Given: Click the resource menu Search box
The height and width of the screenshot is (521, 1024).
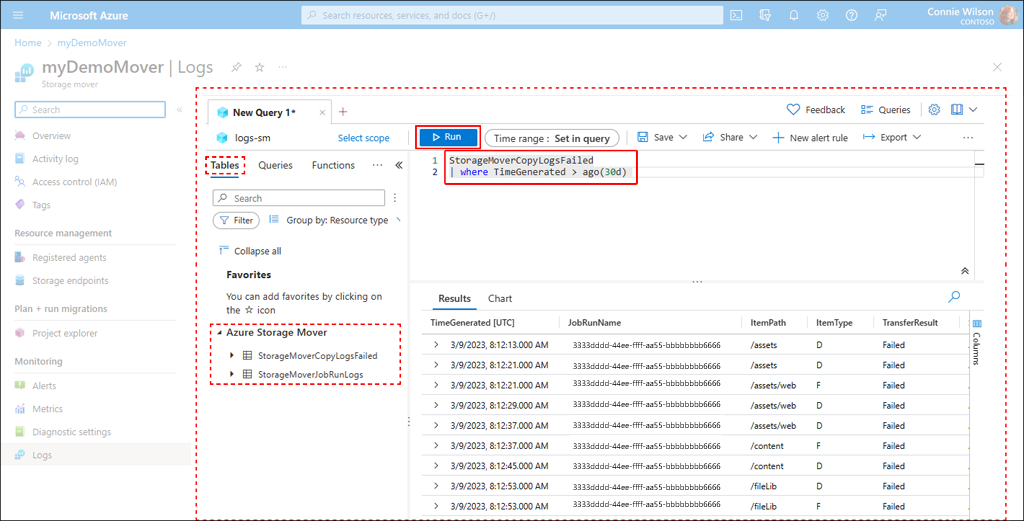Looking at the screenshot, I should (x=90, y=110).
